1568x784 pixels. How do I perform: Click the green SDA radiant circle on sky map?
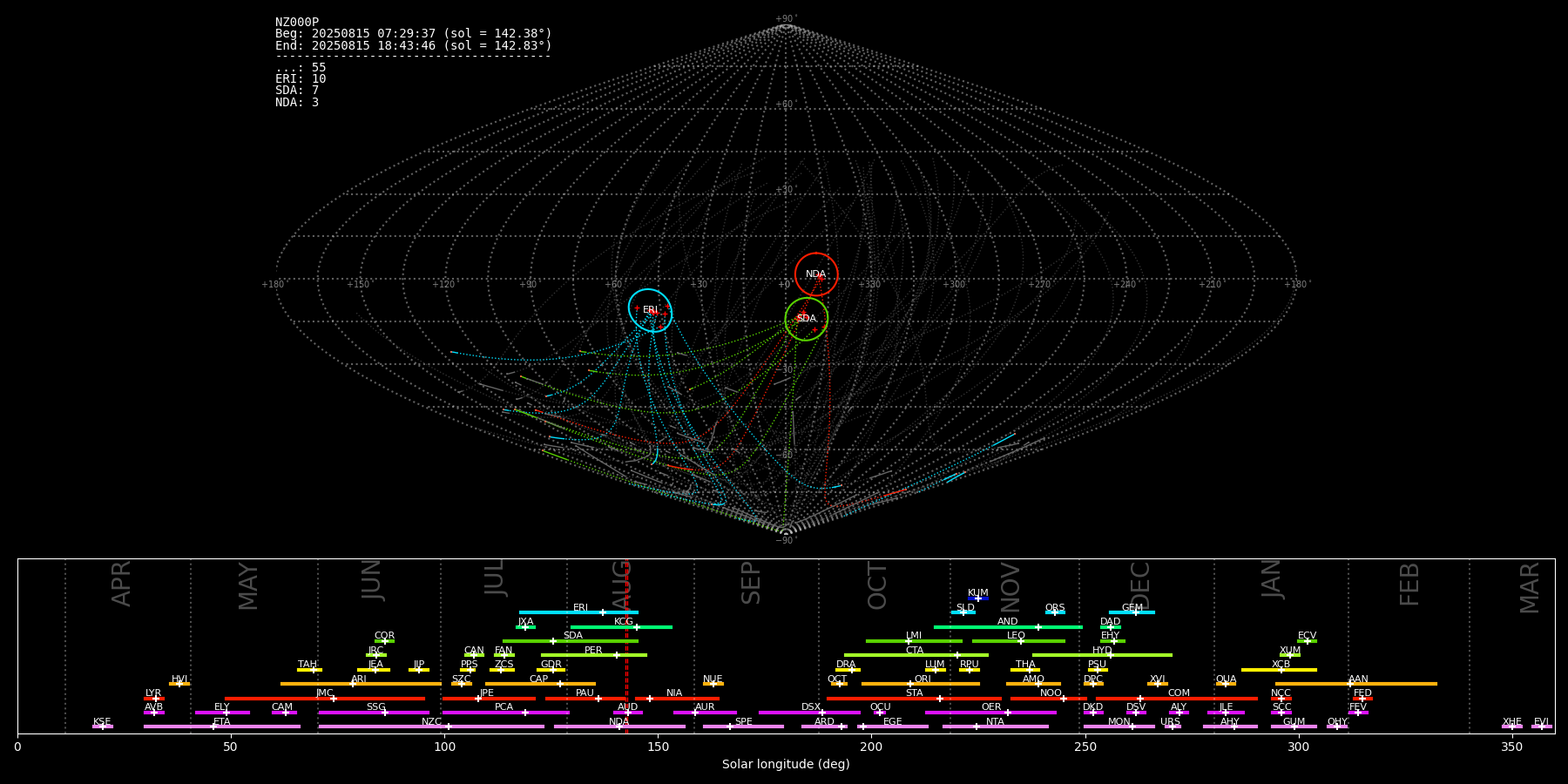coord(807,319)
